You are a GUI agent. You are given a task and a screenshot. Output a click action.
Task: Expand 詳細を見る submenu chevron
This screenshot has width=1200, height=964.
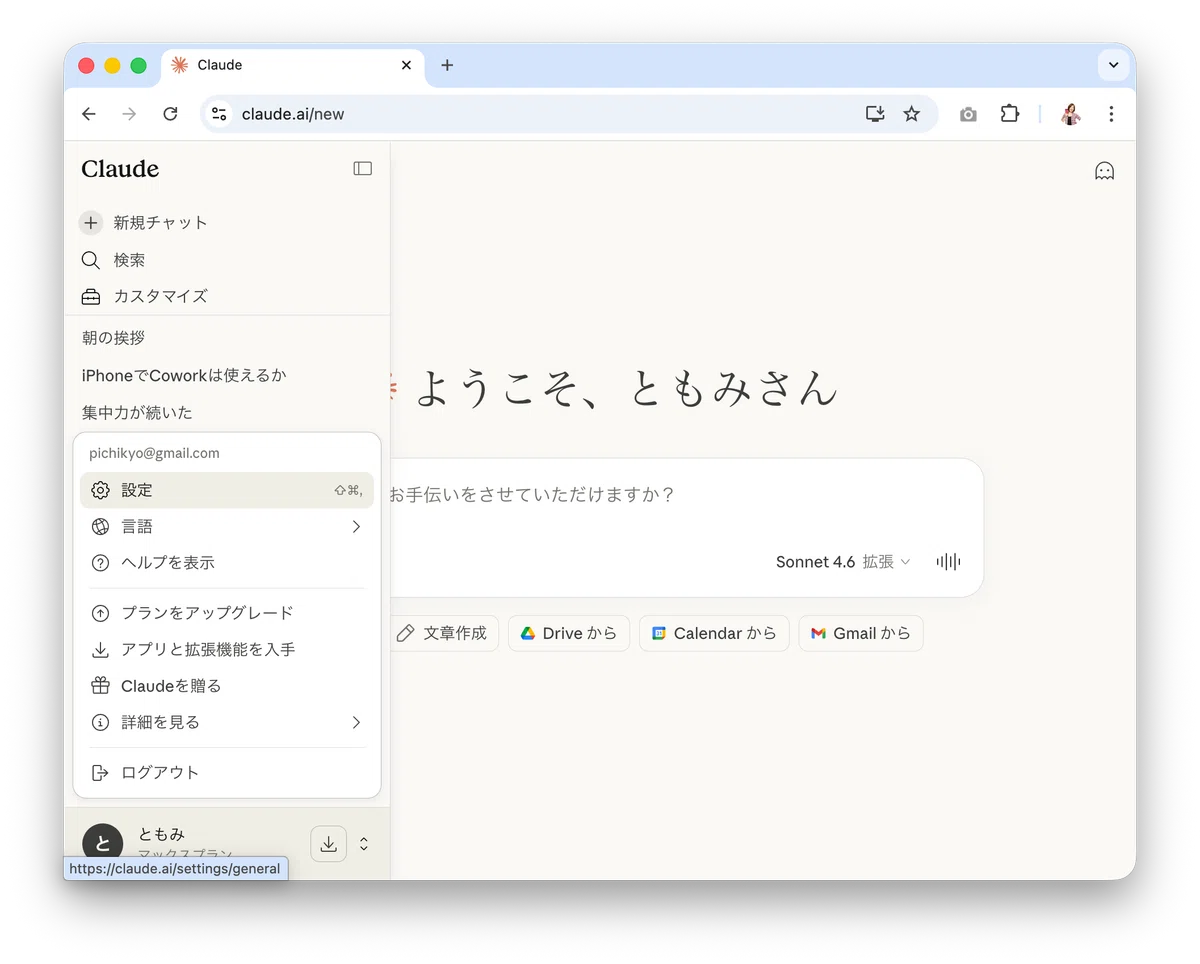(x=356, y=722)
